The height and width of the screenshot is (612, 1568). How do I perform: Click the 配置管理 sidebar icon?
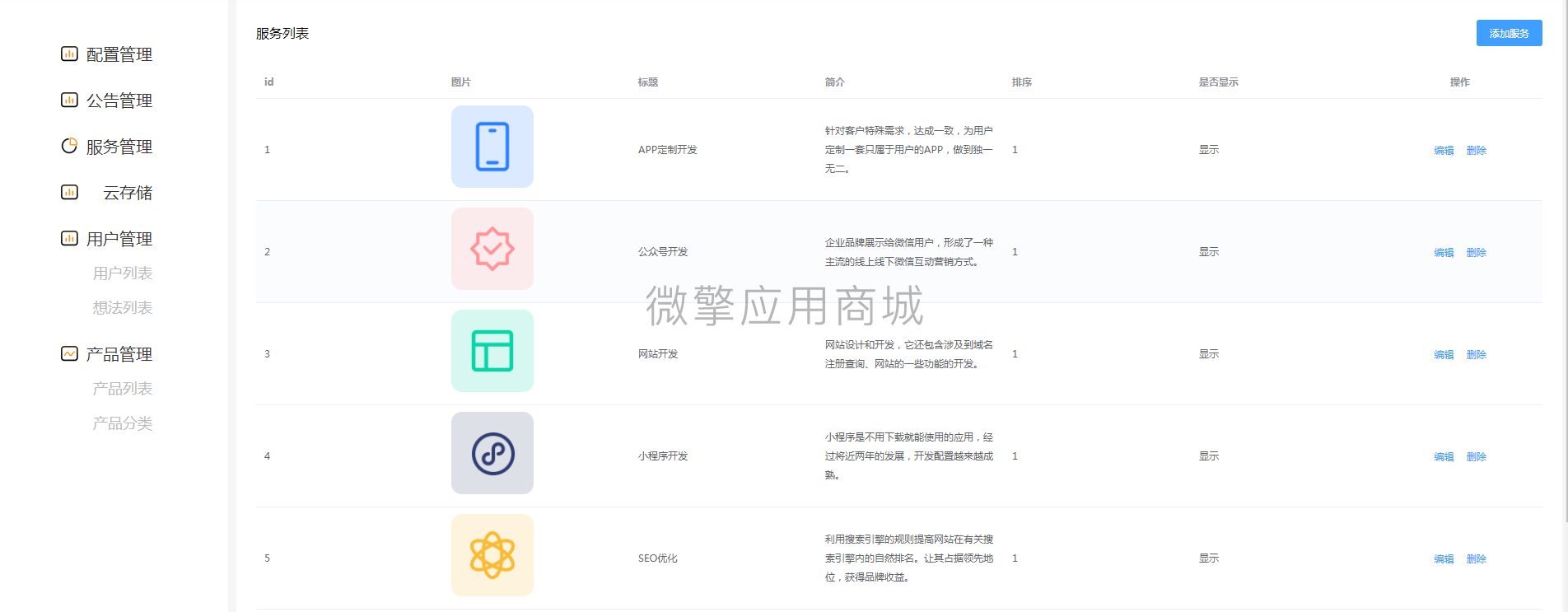(x=69, y=54)
